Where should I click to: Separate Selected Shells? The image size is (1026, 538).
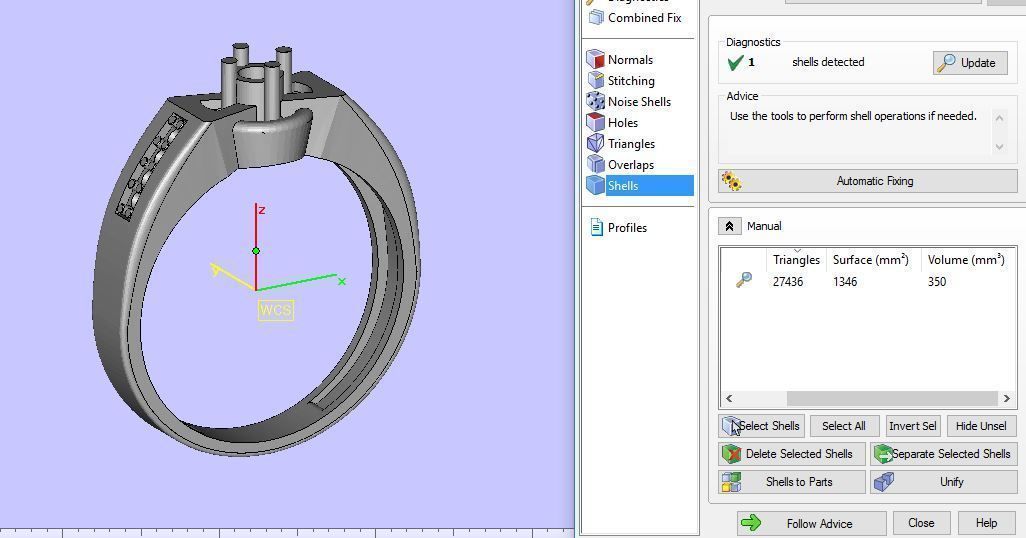coord(944,454)
